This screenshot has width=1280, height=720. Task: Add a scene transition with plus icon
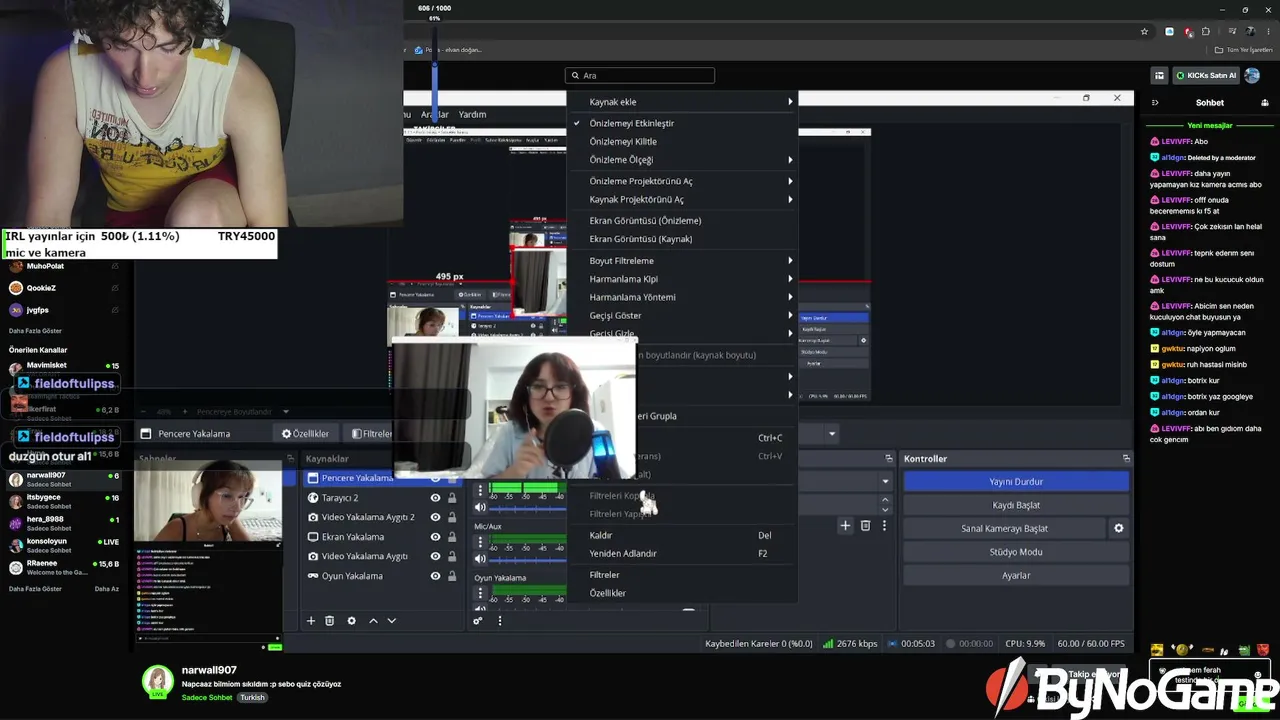pyautogui.click(x=845, y=525)
